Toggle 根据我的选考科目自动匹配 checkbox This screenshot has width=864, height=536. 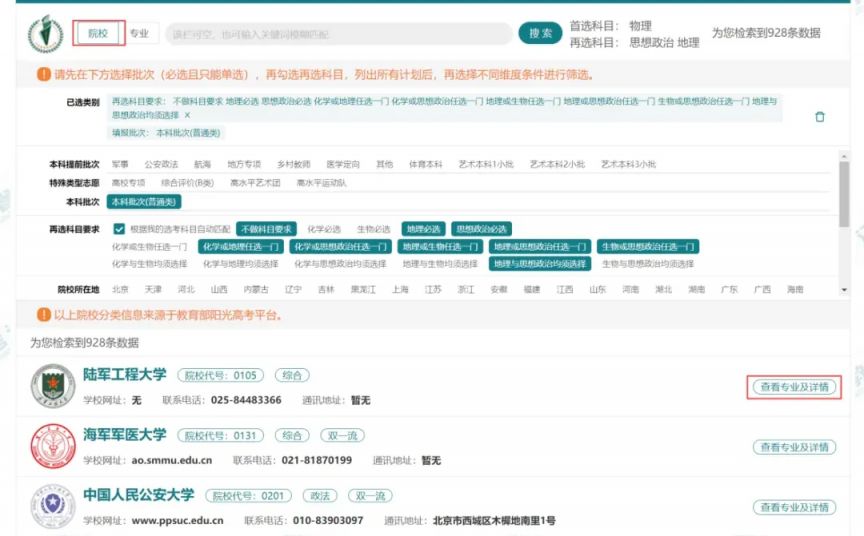119,229
